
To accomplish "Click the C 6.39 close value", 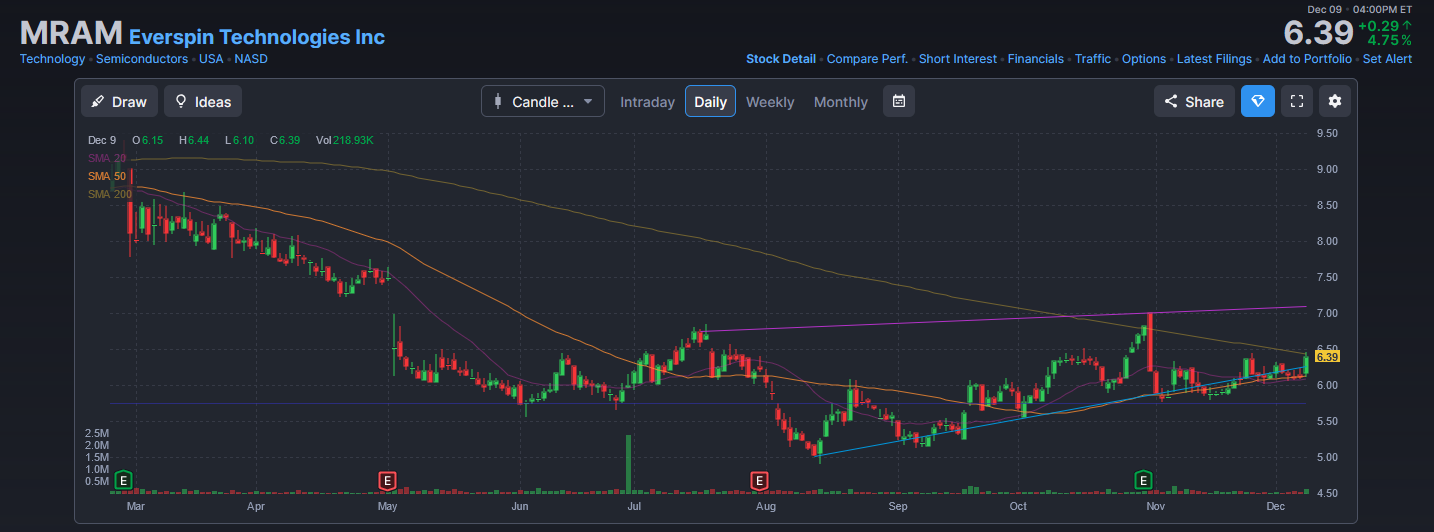I will coord(285,140).
